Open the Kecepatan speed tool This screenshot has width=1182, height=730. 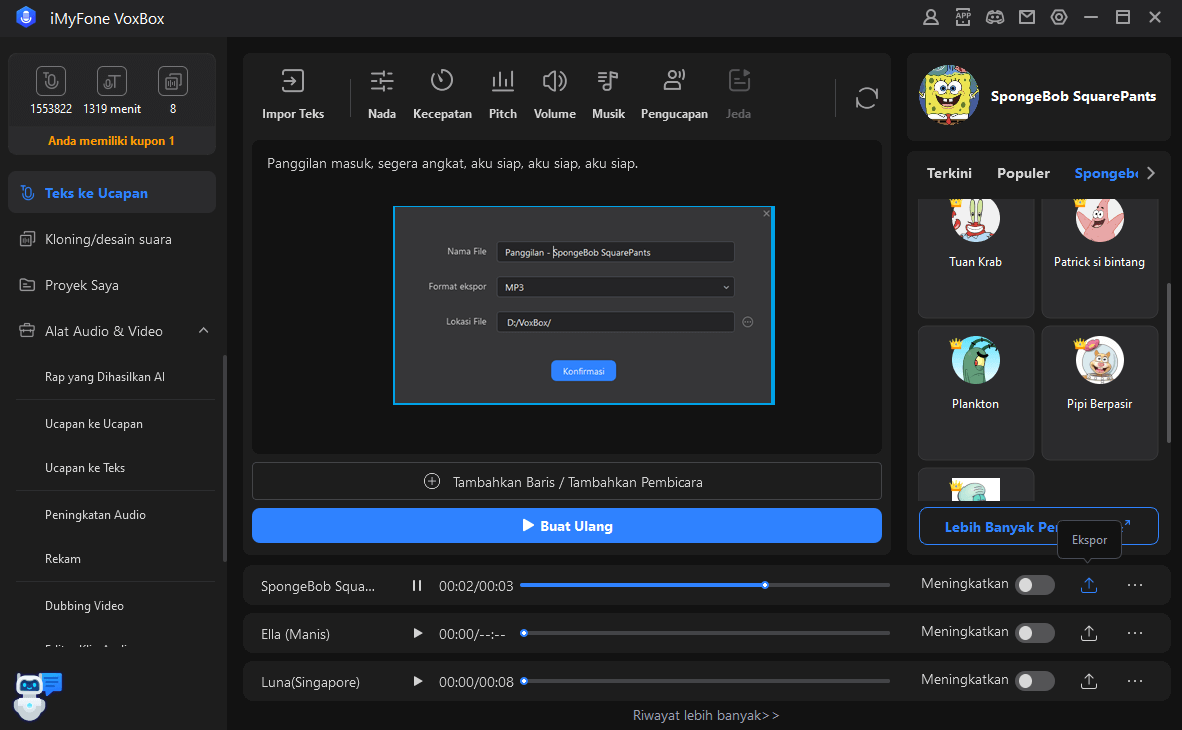click(x=442, y=94)
